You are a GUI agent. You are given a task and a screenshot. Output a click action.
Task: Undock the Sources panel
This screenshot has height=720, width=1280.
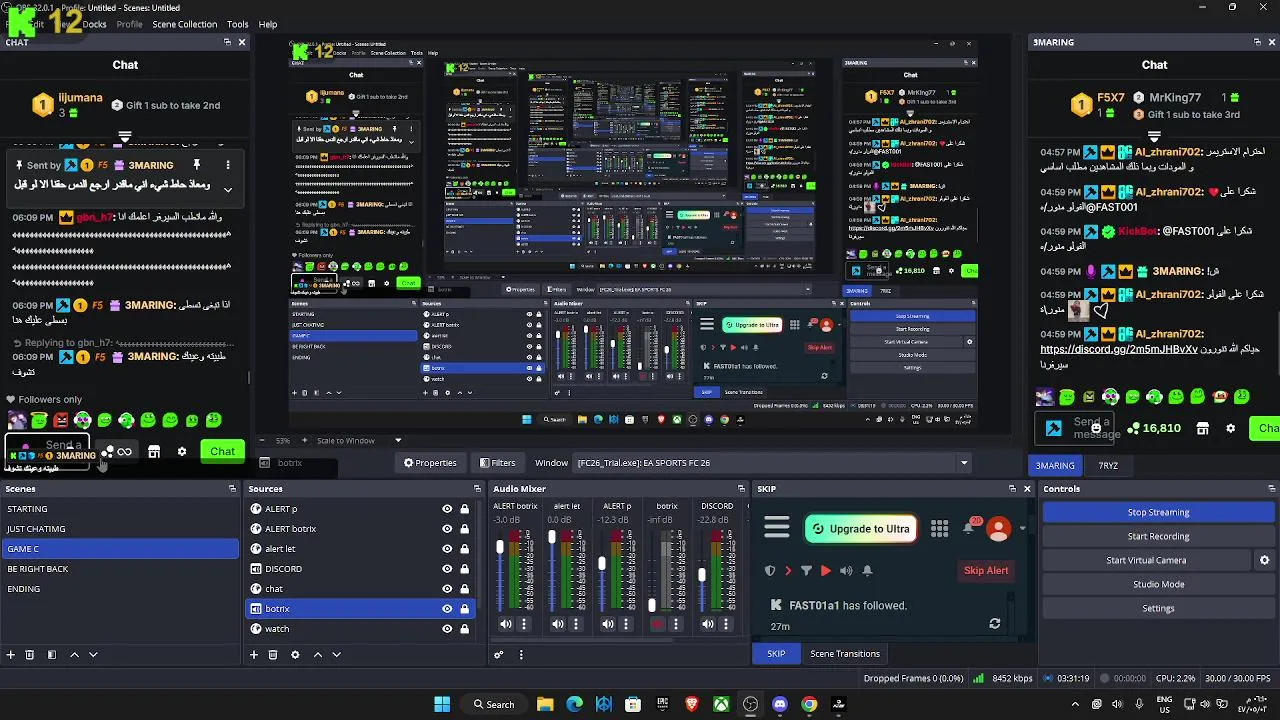coord(477,489)
